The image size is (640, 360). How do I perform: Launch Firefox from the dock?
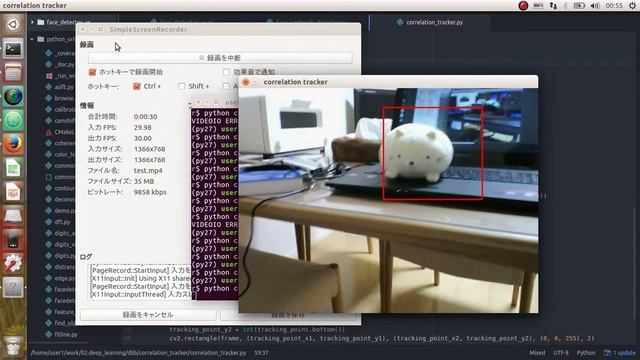pos(13,144)
